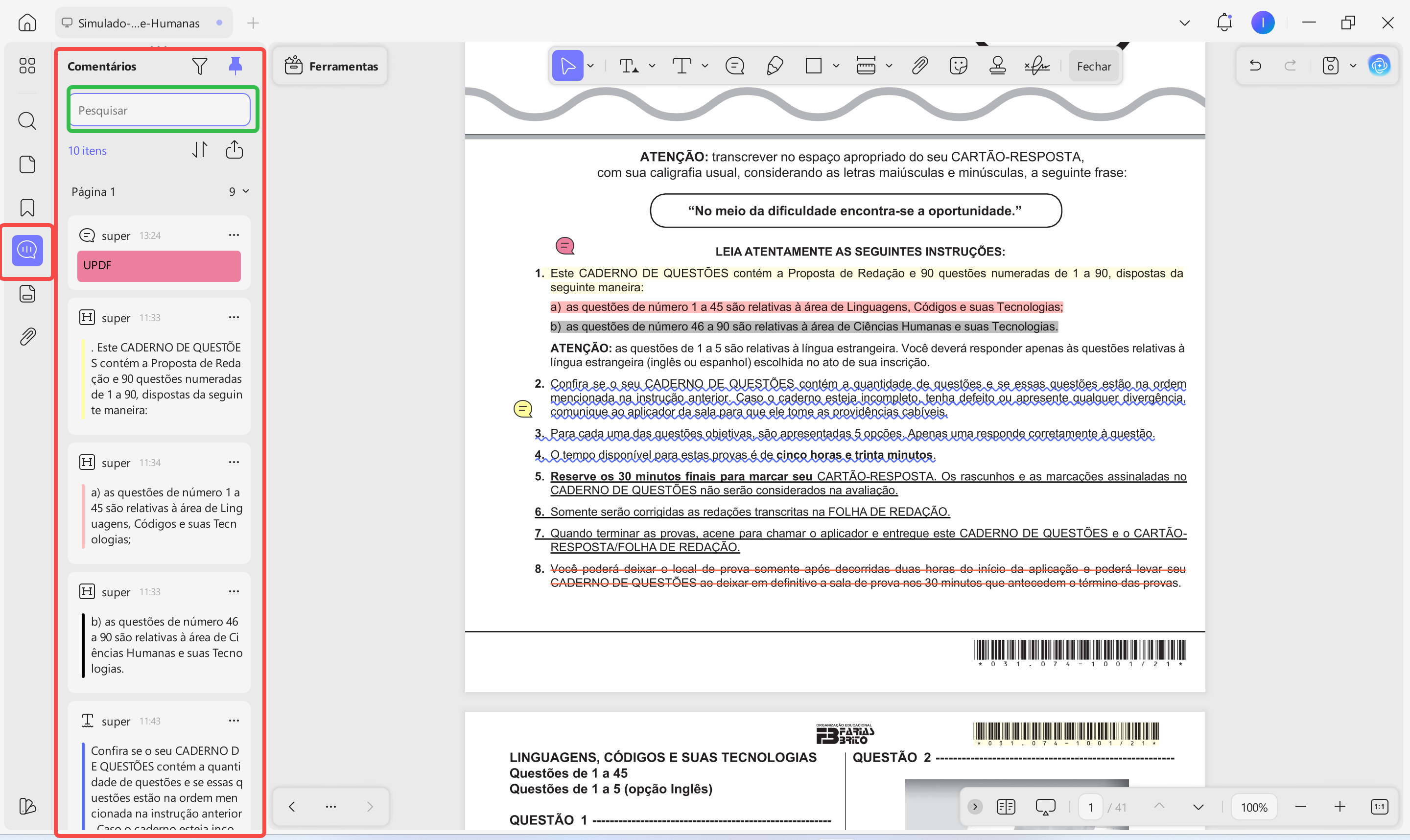Open a new tab with plus
1410x840 pixels.
pyautogui.click(x=253, y=23)
